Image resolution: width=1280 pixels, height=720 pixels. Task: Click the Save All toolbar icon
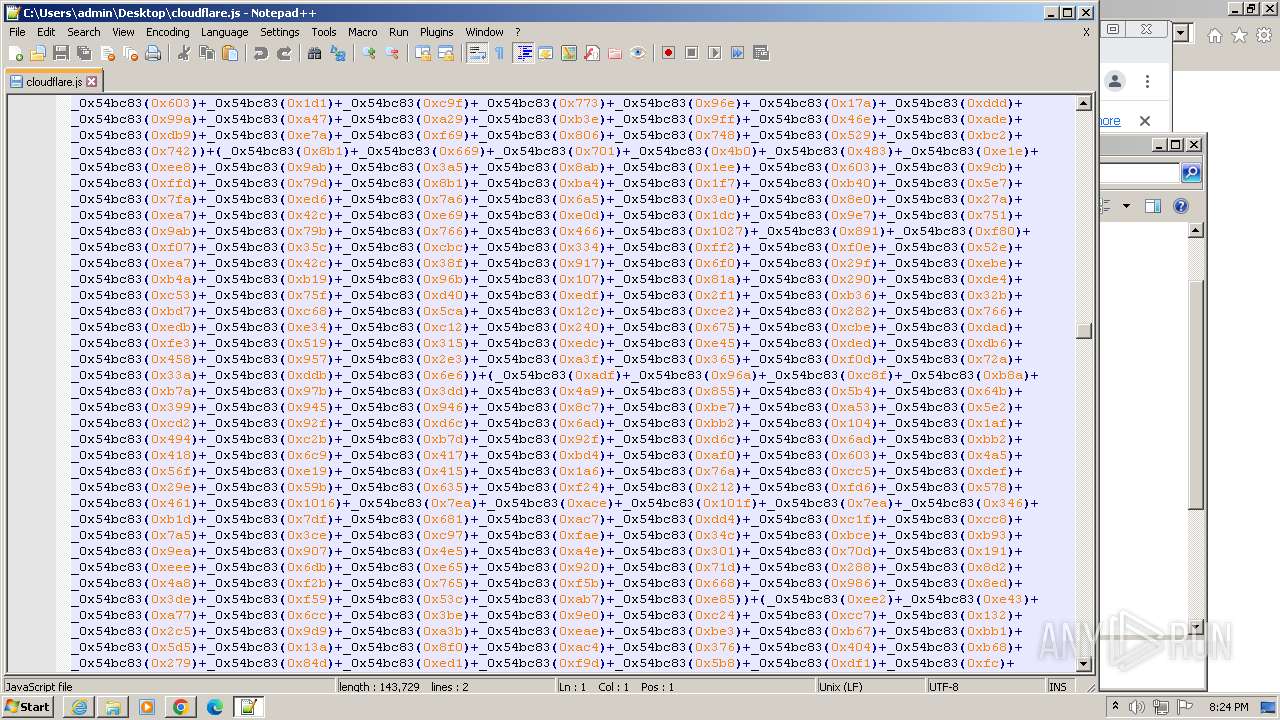(84, 53)
